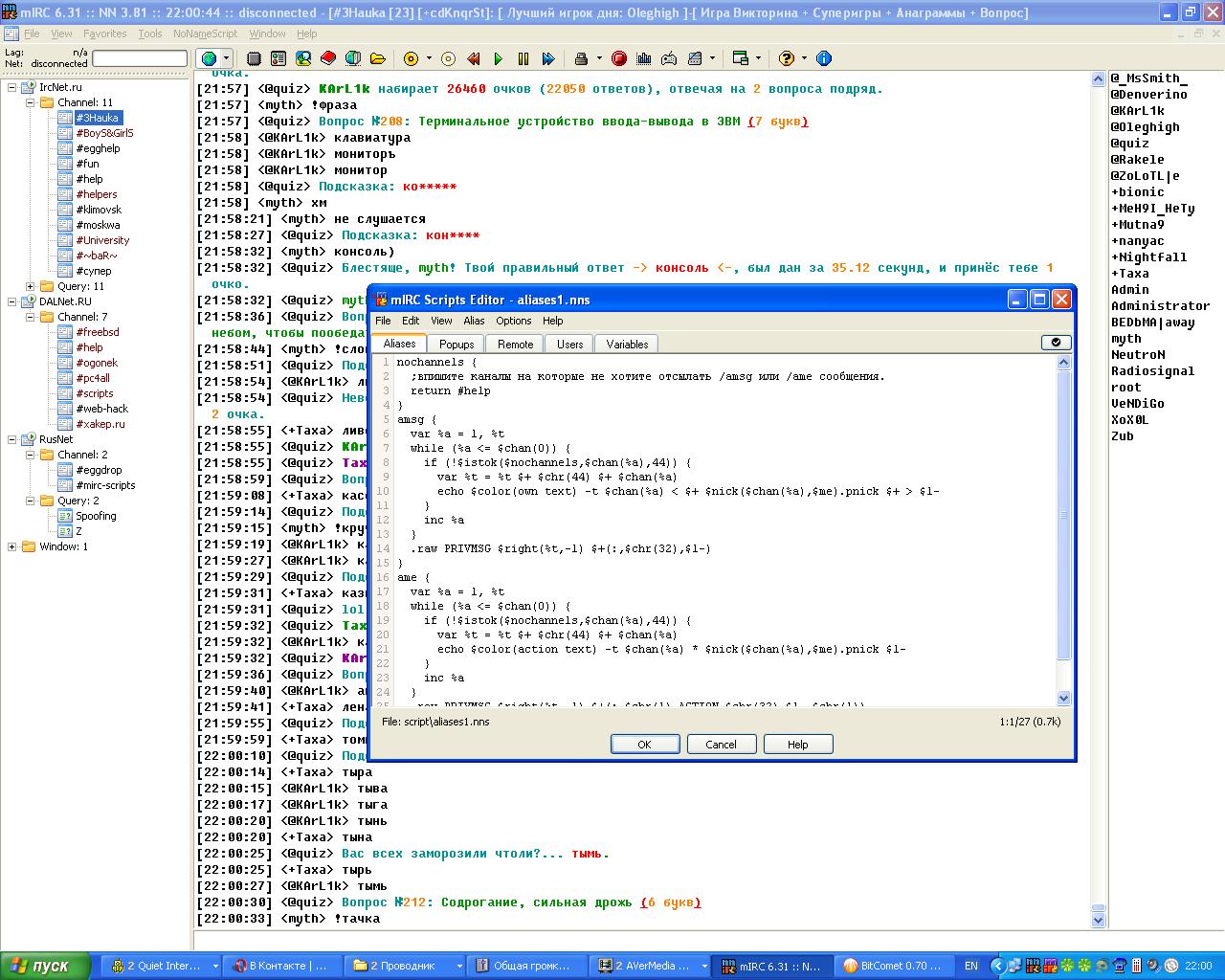Click Scripts Editor vertical scrollbar down arrow
The height and width of the screenshot is (980, 1225).
pyautogui.click(x=1063, y=699)
